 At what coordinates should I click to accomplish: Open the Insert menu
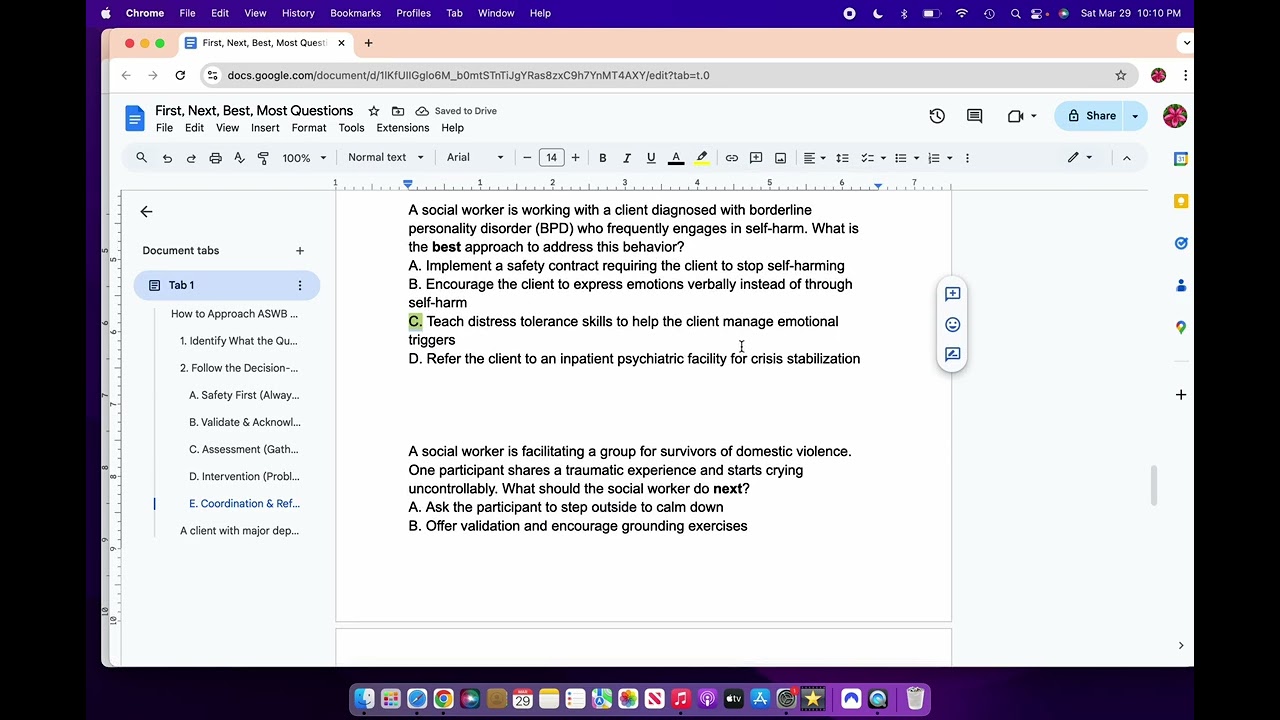[265, 128]
